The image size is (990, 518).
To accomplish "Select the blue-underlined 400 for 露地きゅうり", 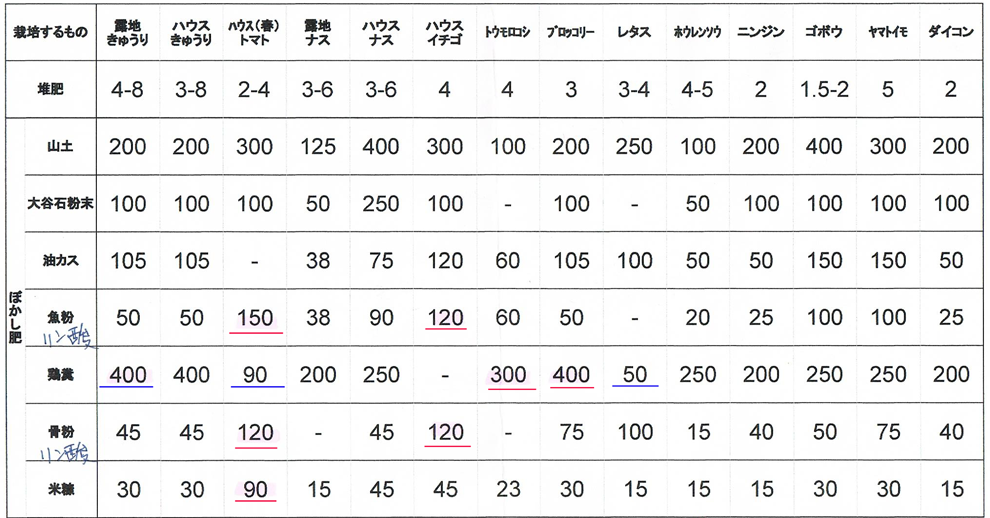I will click(128, 375).
